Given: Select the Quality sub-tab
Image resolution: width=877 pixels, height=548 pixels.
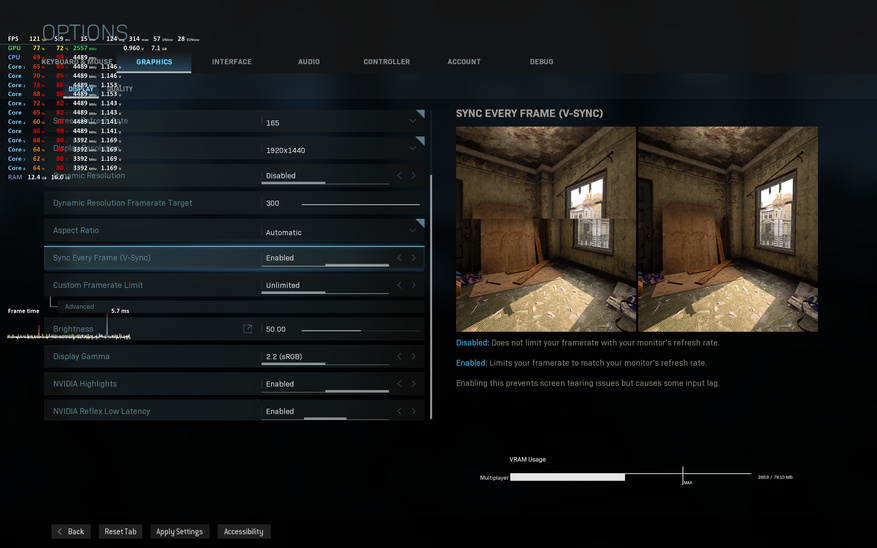Looking at the screenshot, I should [120, 89].
